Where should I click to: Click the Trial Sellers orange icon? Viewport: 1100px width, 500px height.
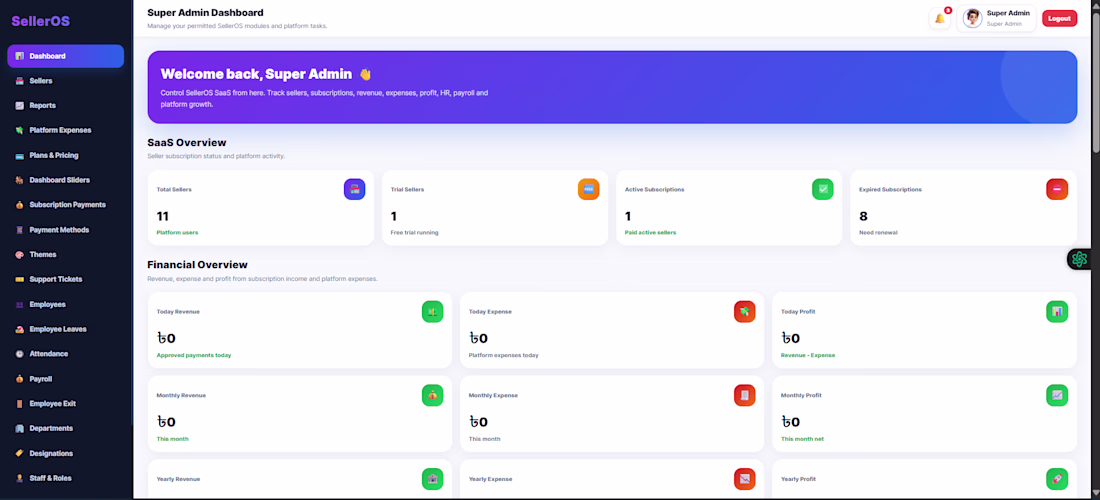pyautogui.click(x=589, y=189)
